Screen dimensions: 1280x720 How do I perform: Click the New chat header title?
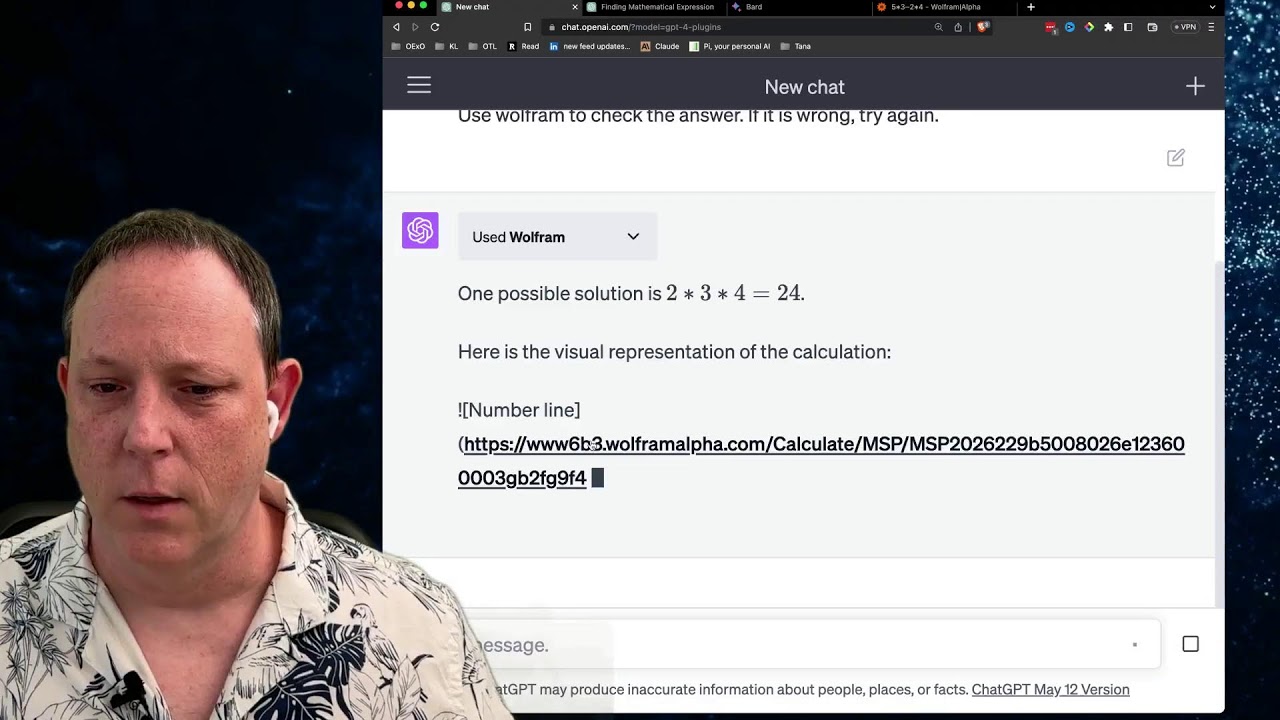click(804, 87)
